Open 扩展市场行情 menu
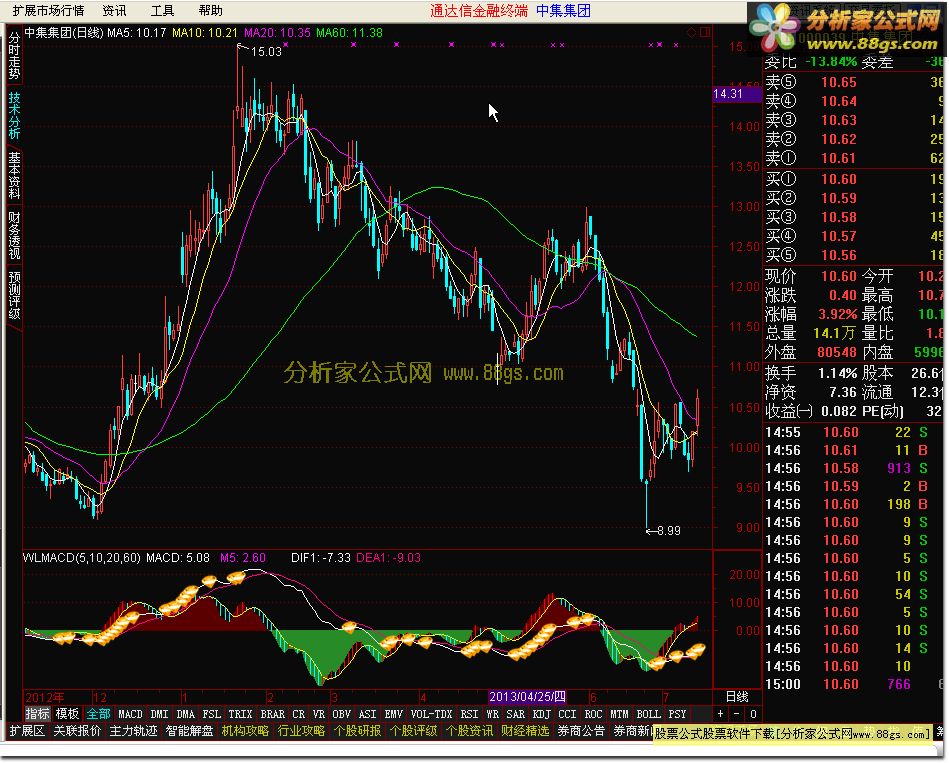Image resolution: width=949 pixels, height=763 pixels. (48, 10)
